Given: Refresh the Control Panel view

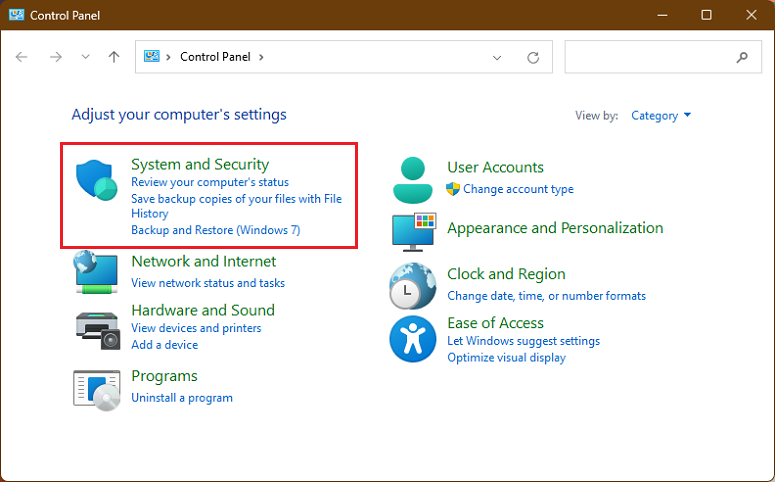Looking at the screenshot, I should [x=533, y=57].
